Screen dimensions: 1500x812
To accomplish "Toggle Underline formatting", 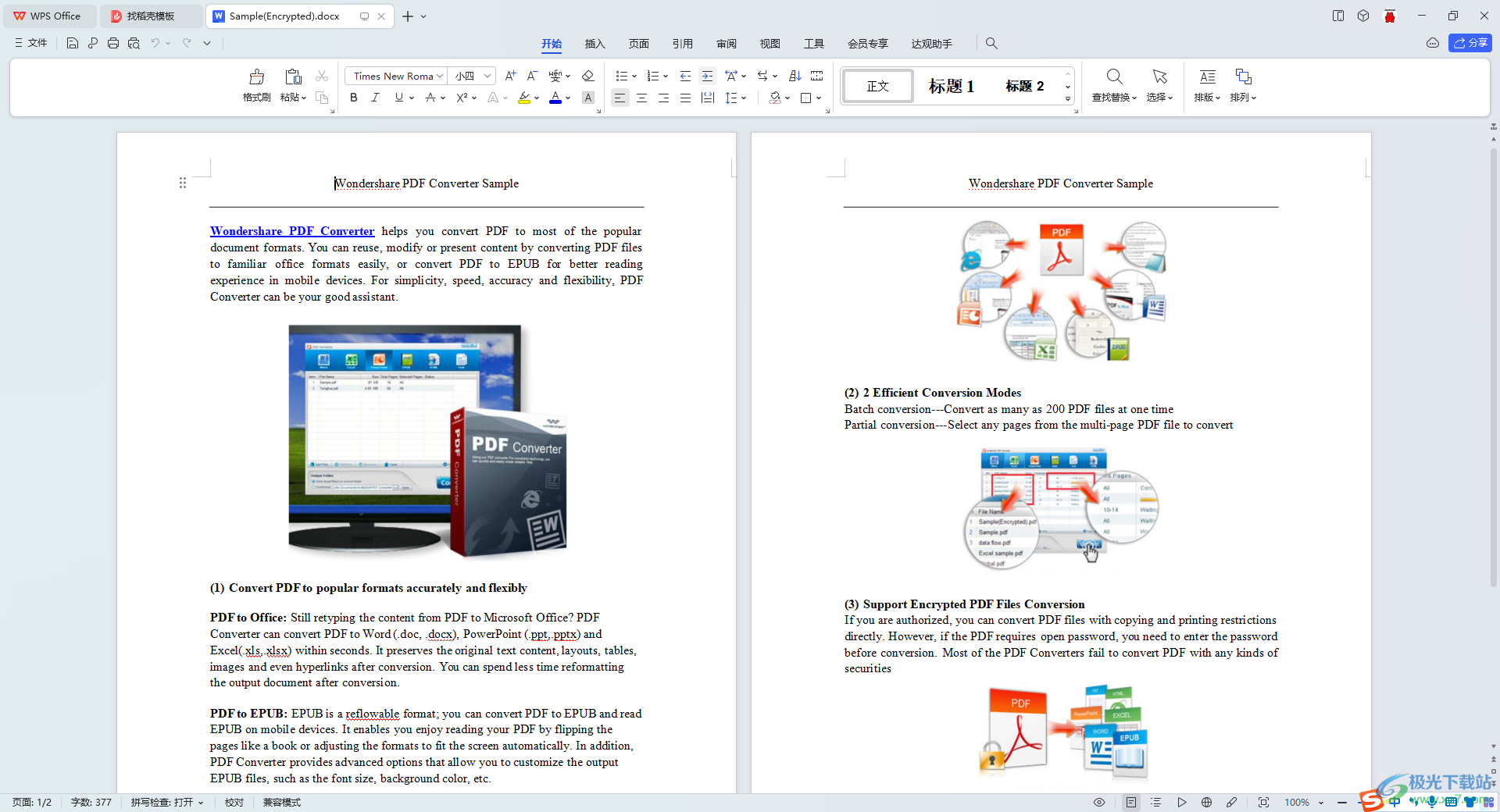I will tap(399, 98).
